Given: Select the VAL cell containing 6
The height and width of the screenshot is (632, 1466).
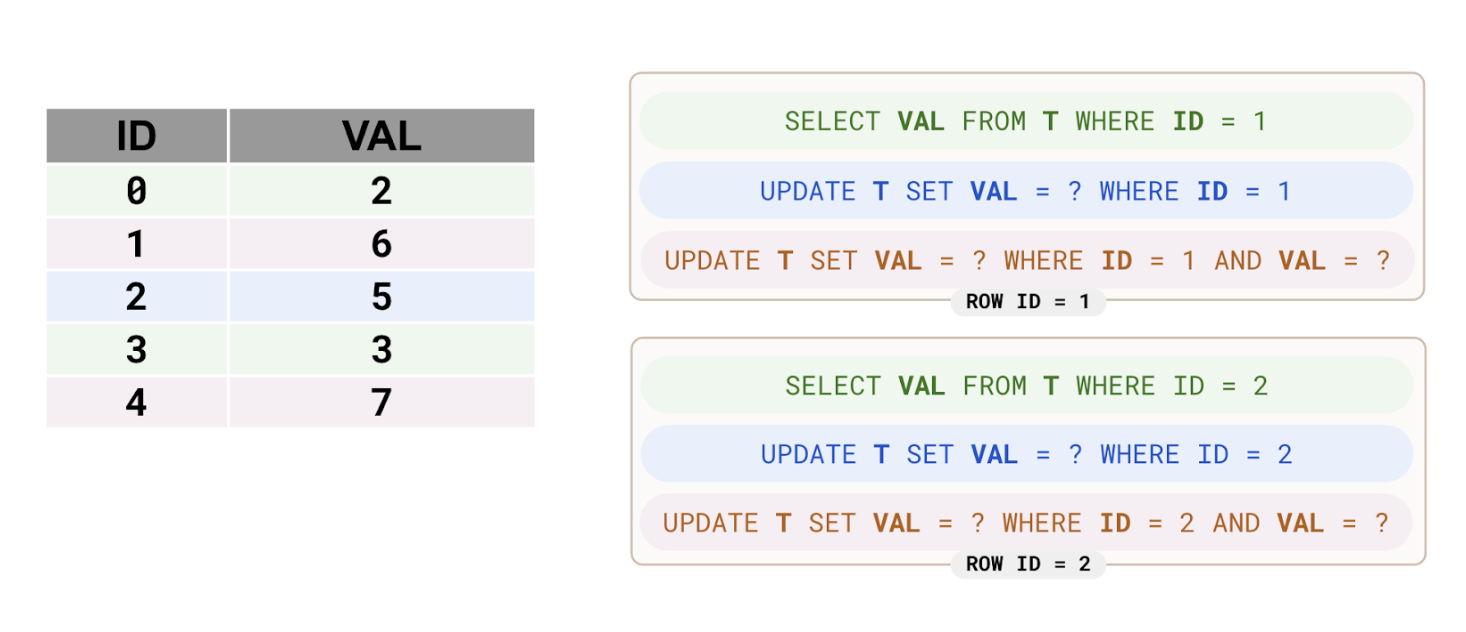Looking at the screenshot, I should point(381,244).
